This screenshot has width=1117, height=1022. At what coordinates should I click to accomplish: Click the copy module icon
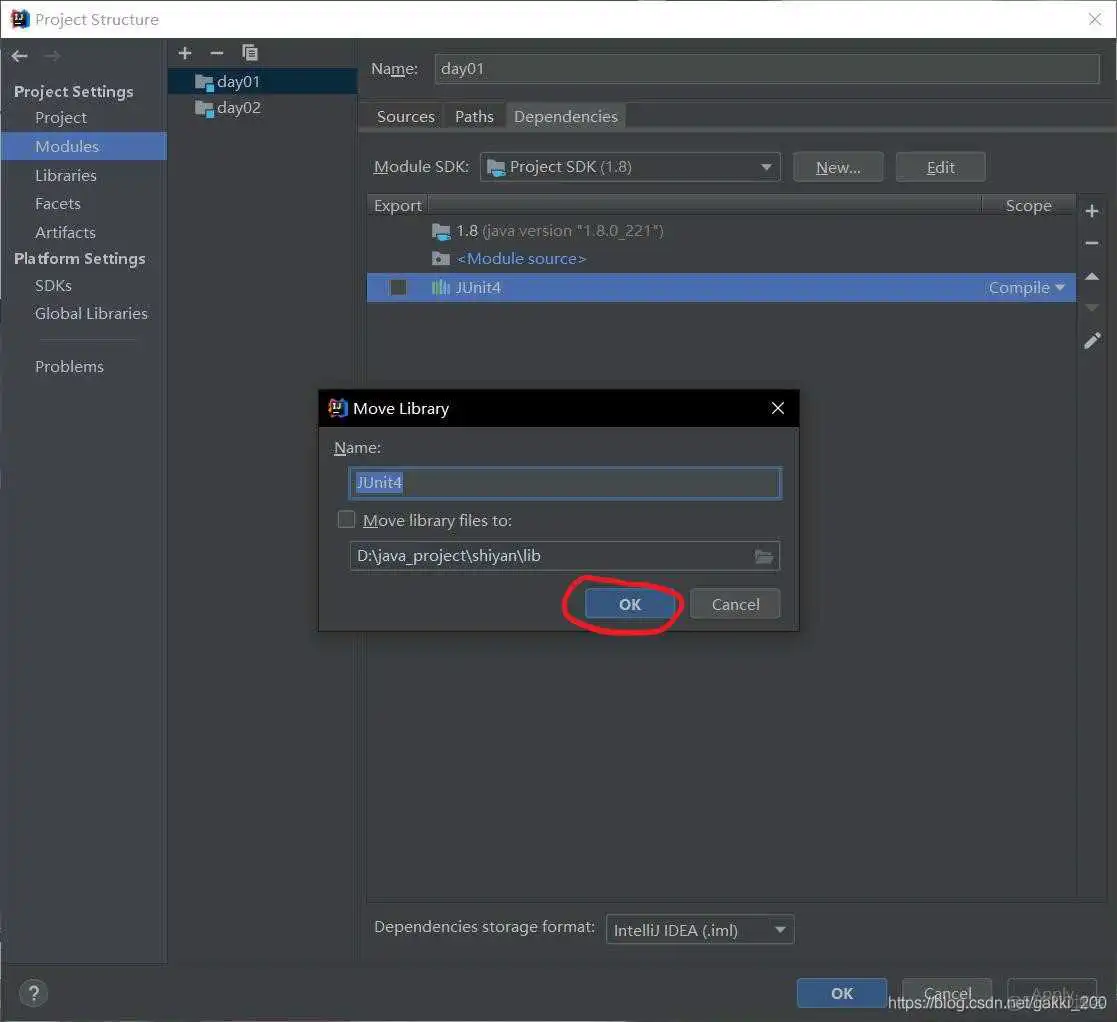[x=249, y=53]
